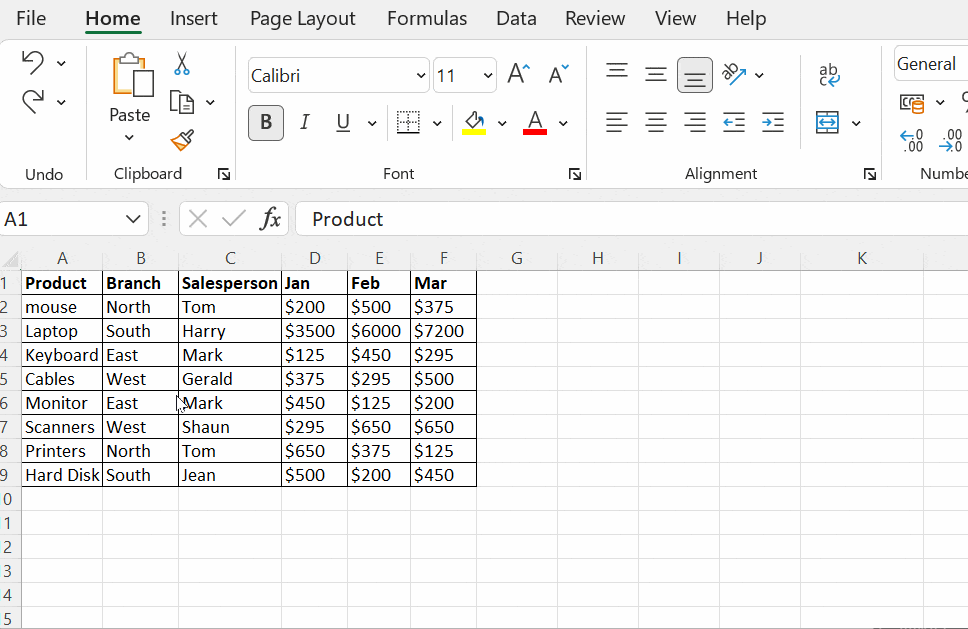Switch to the Formulas tab
The image size is (968, 629).
tap(426, 19)
